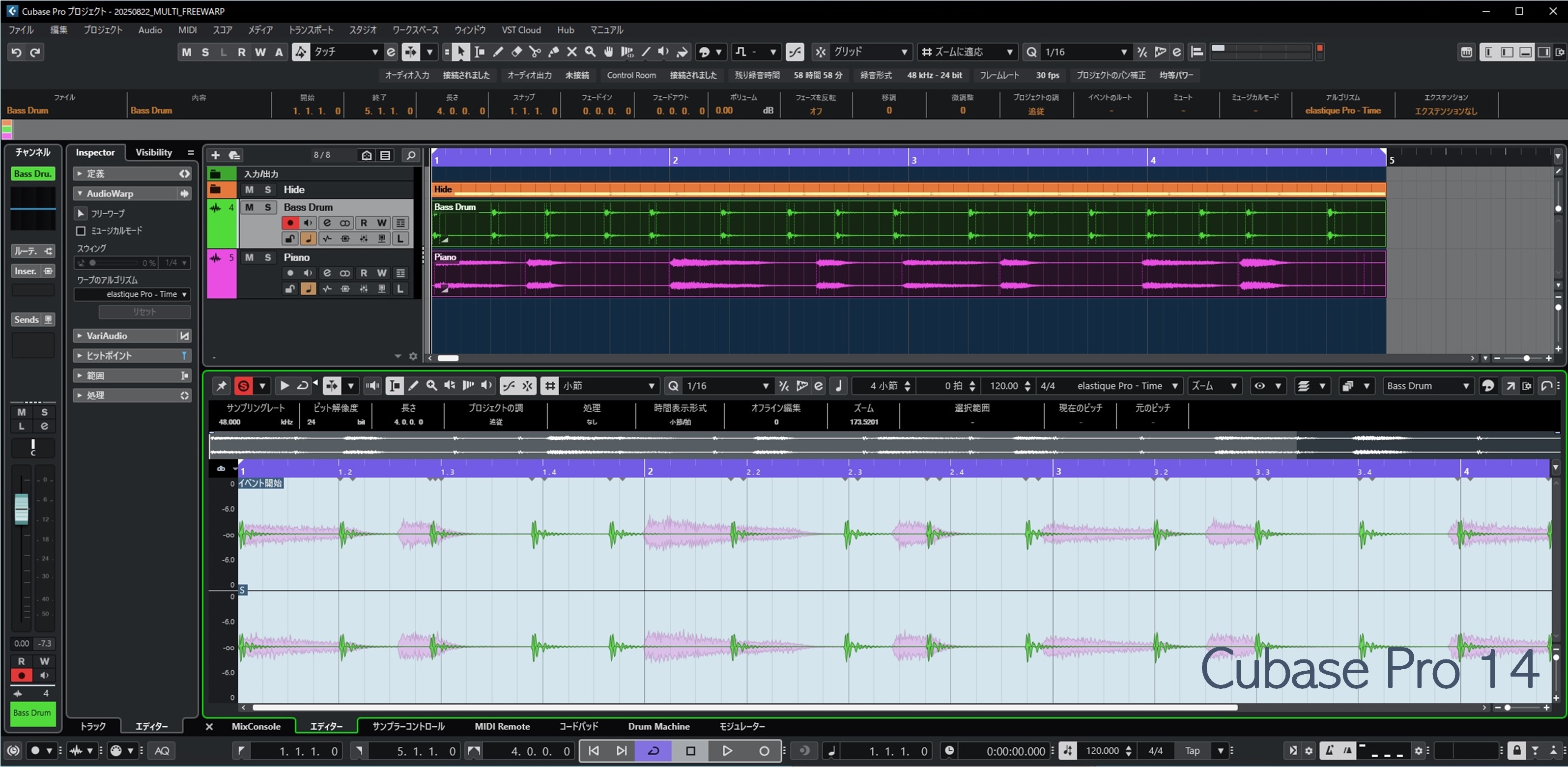Toggle metronome click in transport

pyautogui.click(x=1329, y=751)
